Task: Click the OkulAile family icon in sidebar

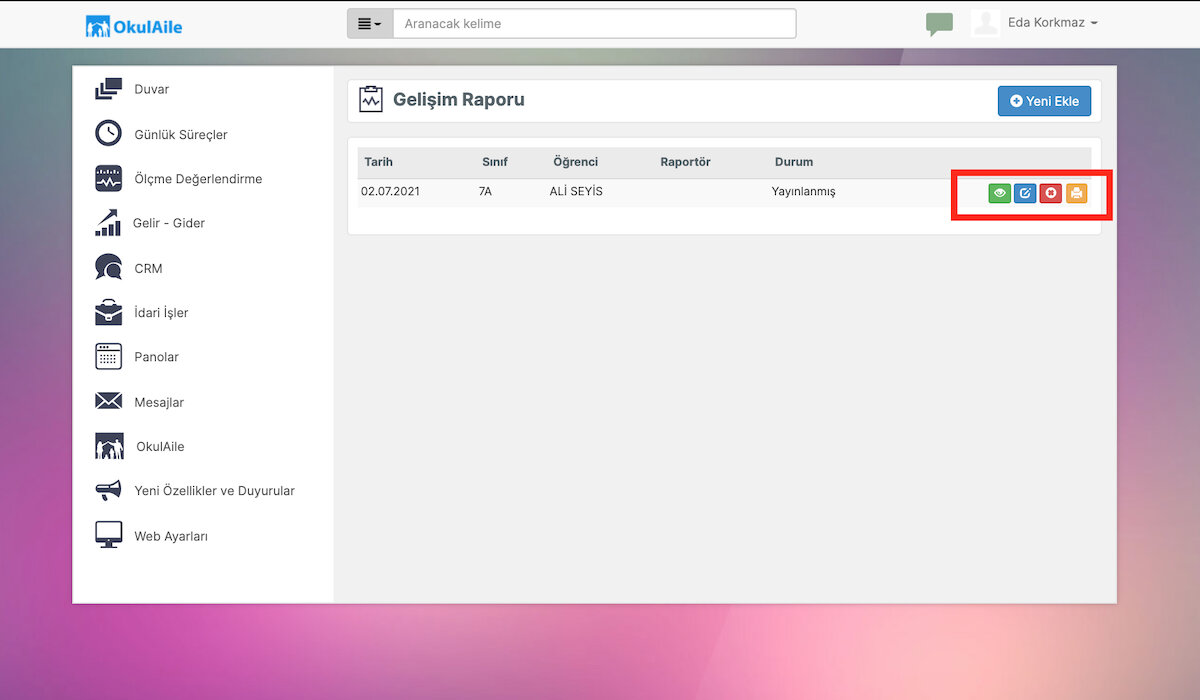Action: [x=109, y=446]
